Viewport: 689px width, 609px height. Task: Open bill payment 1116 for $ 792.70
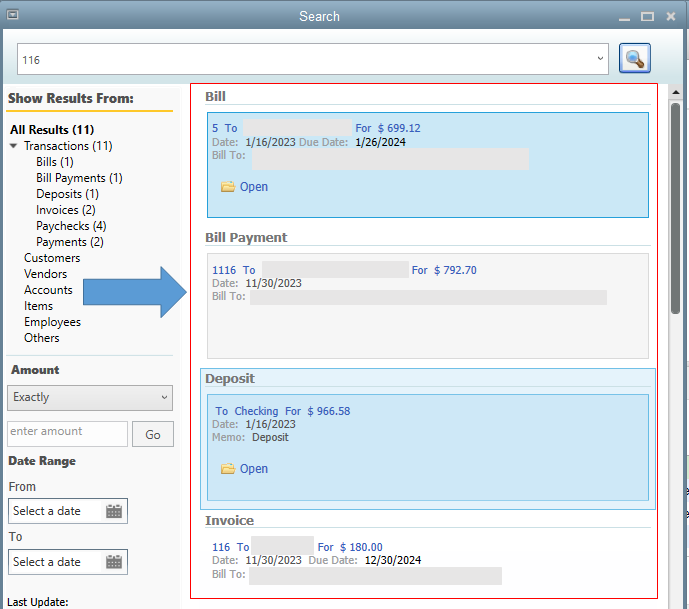point(344,270)
